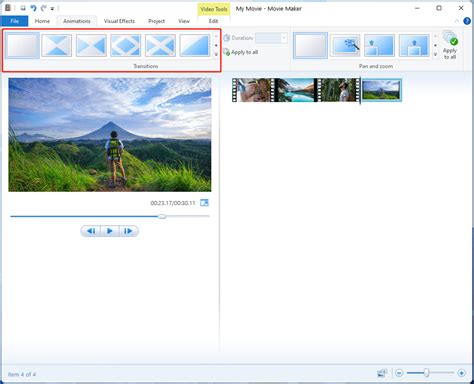Click the preview monitor image
The image size is (474, 384).
click(x=110, y=135)
